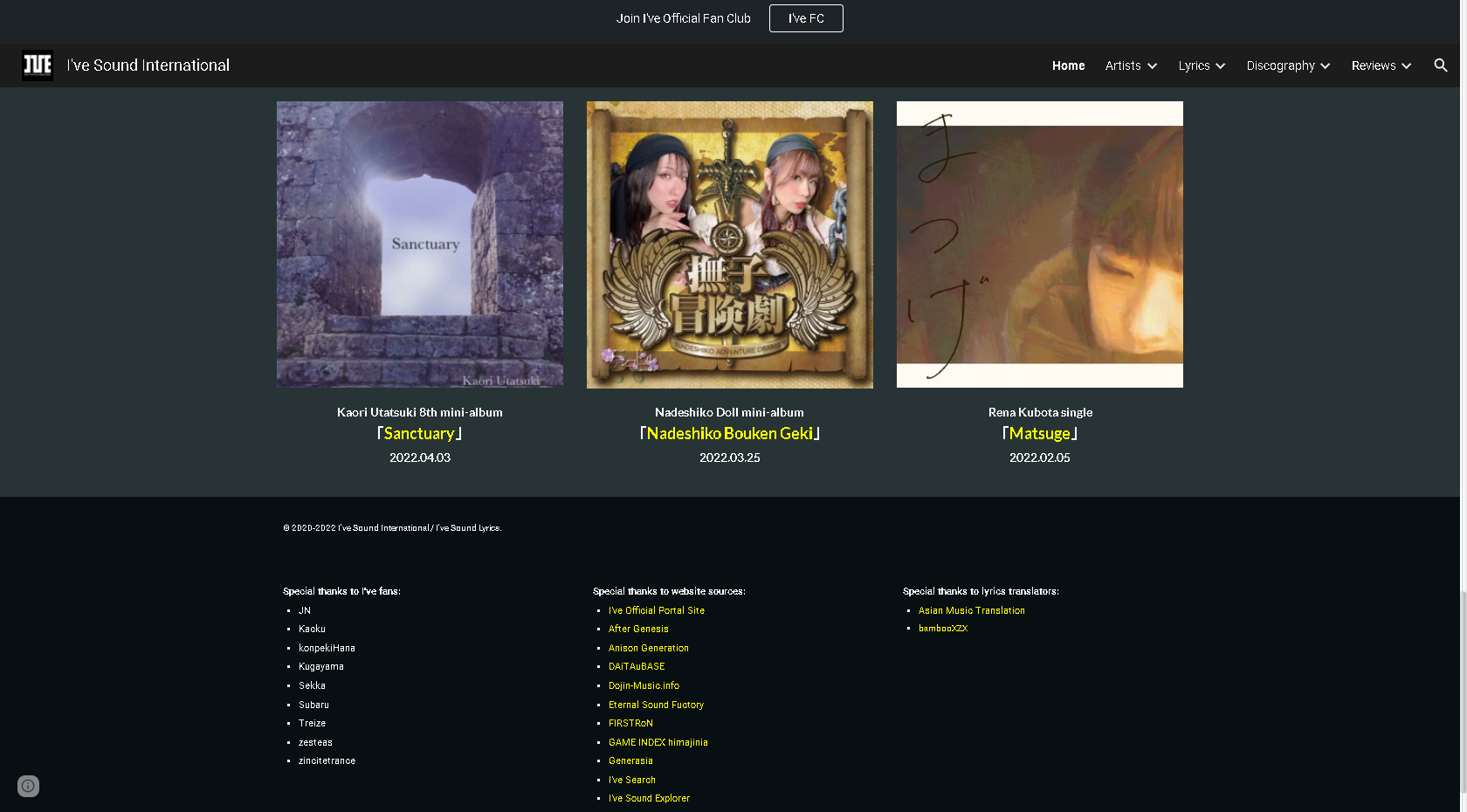Click the Sanctuary album cover
The image size is (1467, 812).
coord(420,244)
